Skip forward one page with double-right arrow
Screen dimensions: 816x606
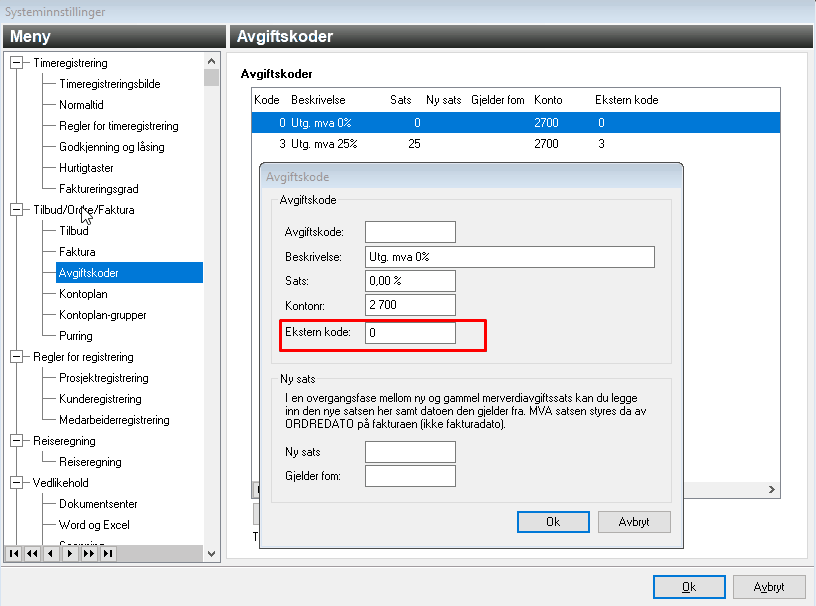point(88,553)
